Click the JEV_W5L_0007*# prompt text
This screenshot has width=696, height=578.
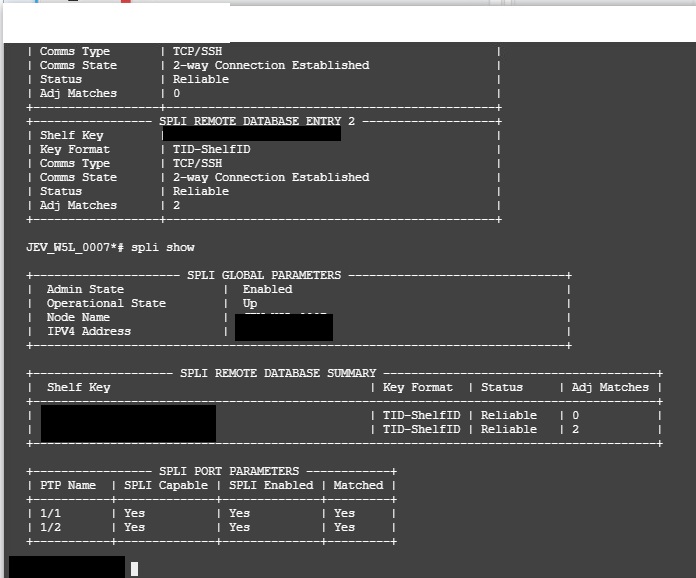tap(75, 247)
